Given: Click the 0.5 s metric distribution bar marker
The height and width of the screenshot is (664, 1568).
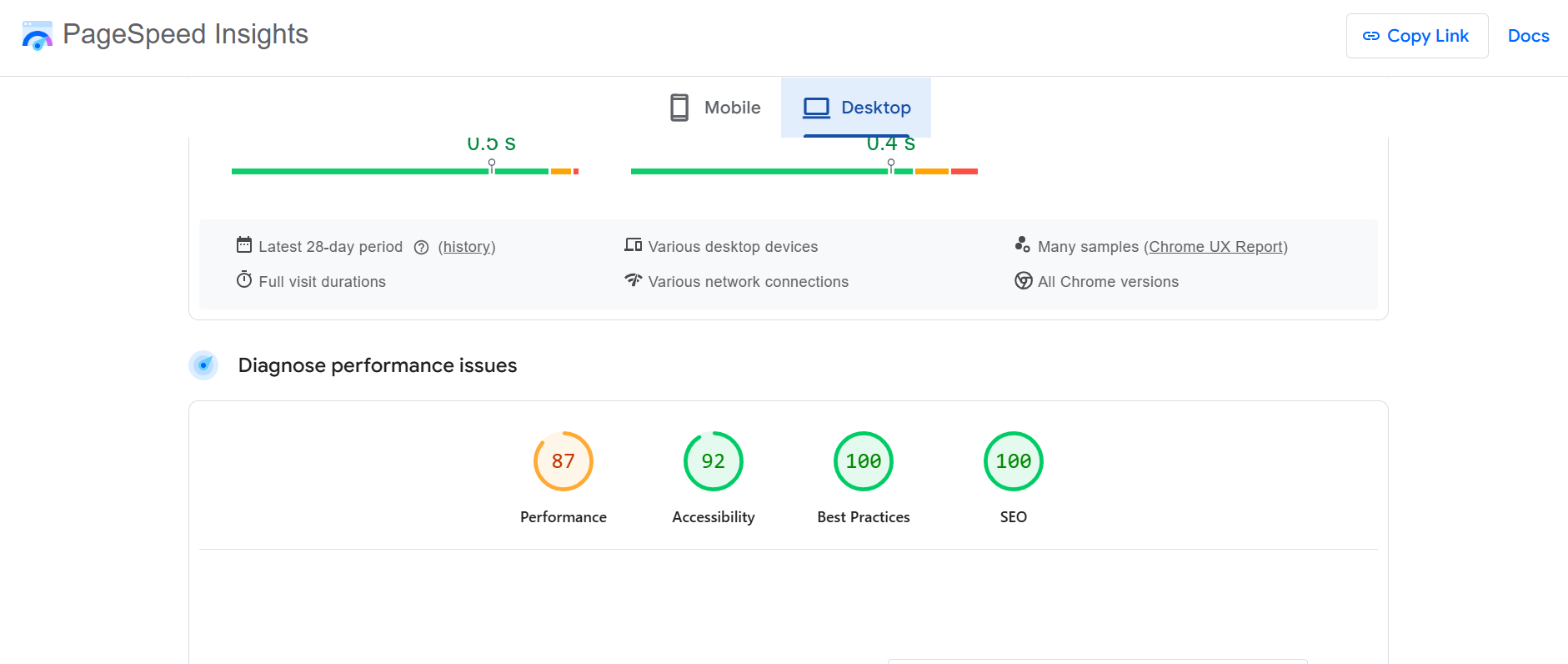Looking at the screenshot, I should (x=492, y=166).
